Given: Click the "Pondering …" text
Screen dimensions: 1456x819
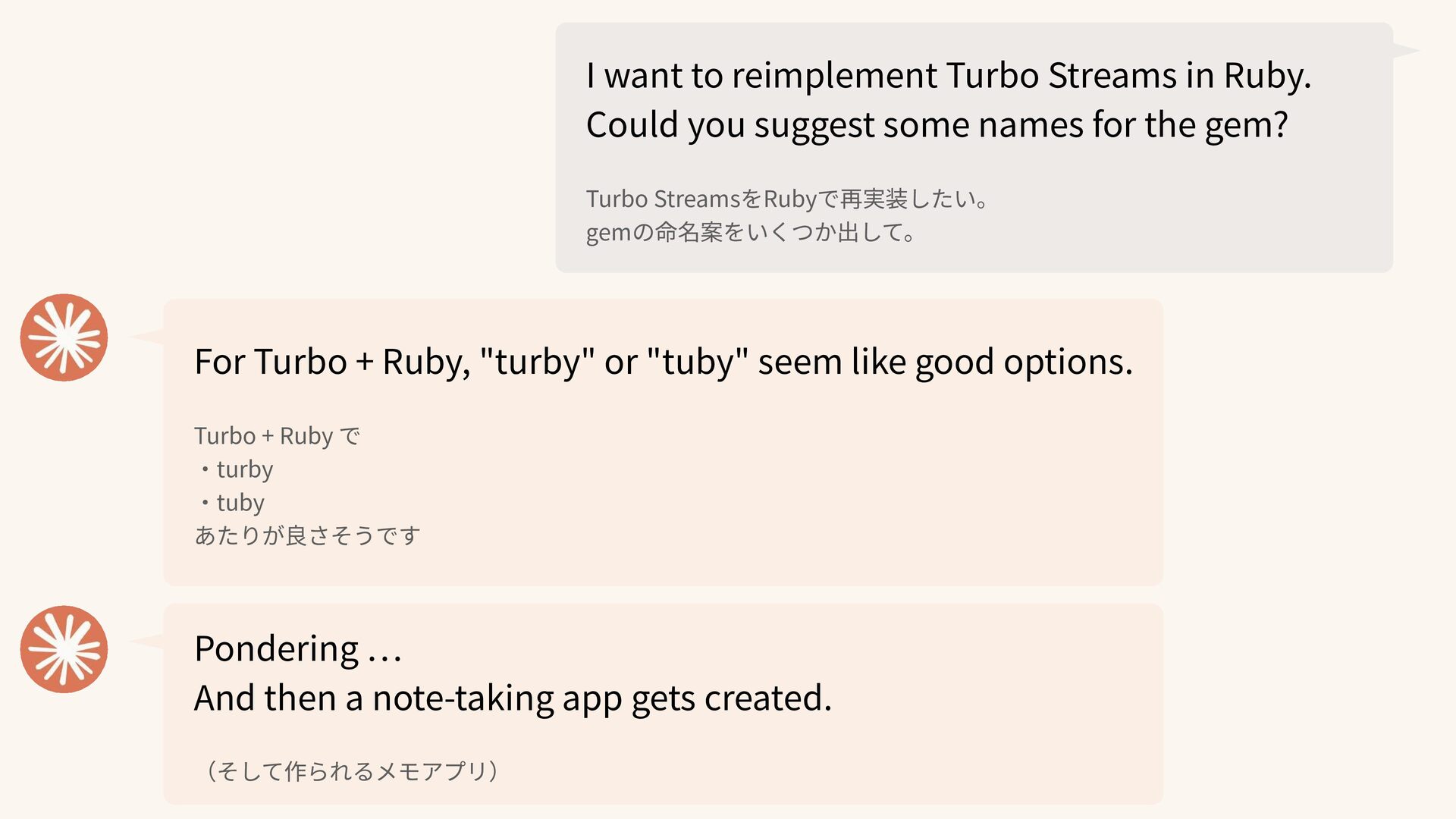Looking at the screenshot, I should (x=297, y=649).
